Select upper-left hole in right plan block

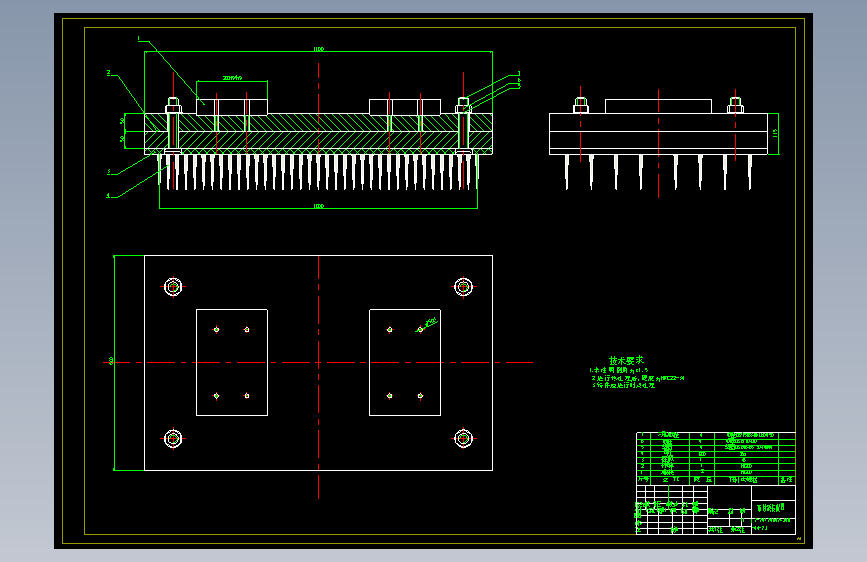click(x=390, y=330)
